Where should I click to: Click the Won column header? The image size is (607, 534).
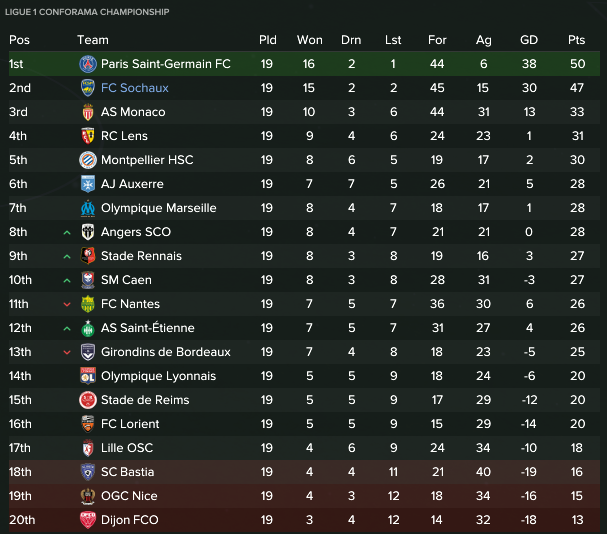(310, 40)
